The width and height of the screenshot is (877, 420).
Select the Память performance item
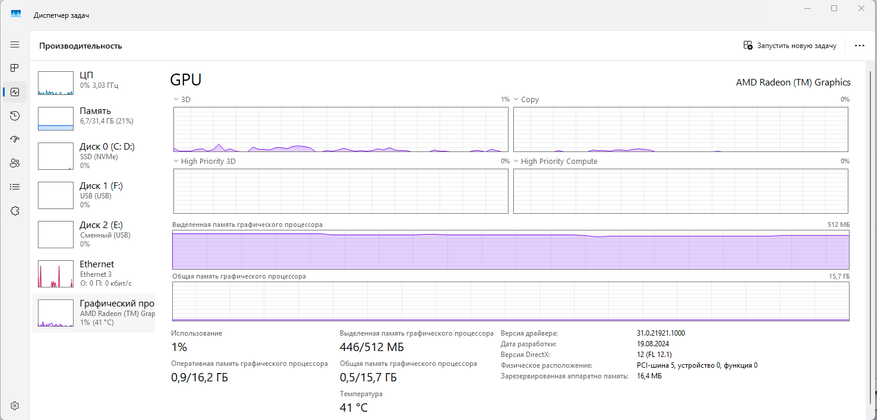(x=95, y=116)
